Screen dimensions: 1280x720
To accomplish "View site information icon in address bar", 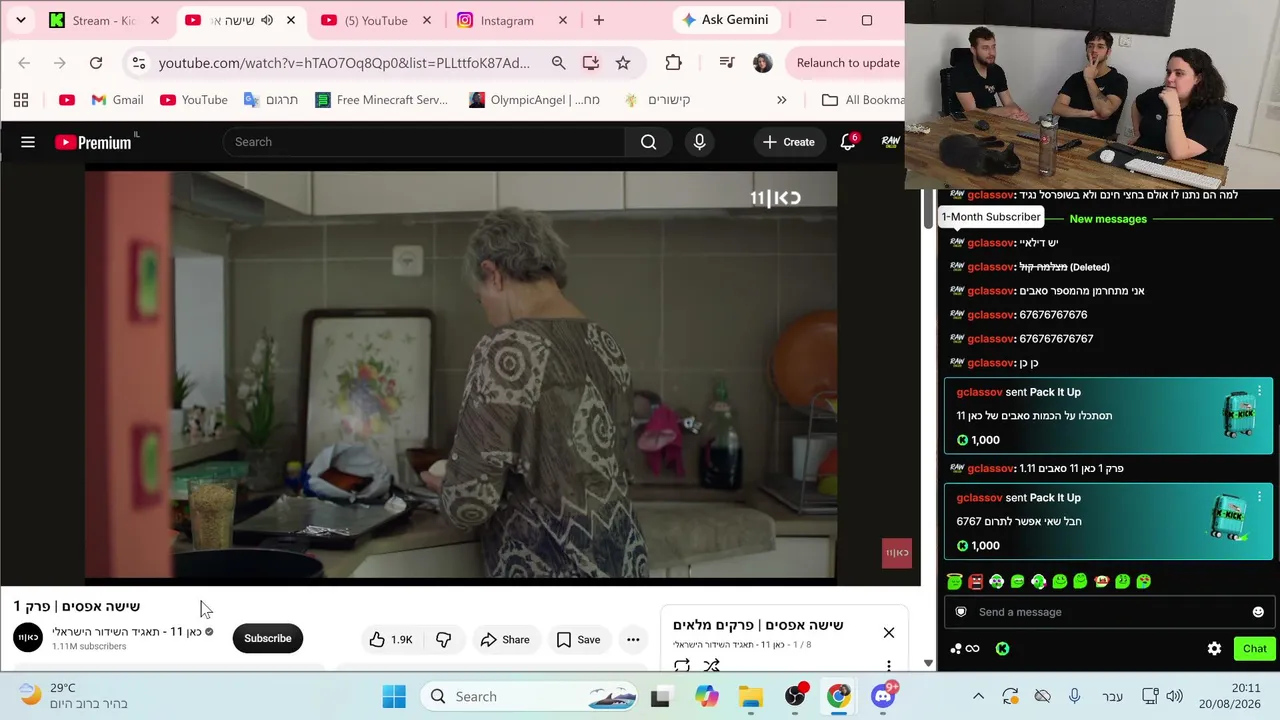I will click(x=139, y=63).
